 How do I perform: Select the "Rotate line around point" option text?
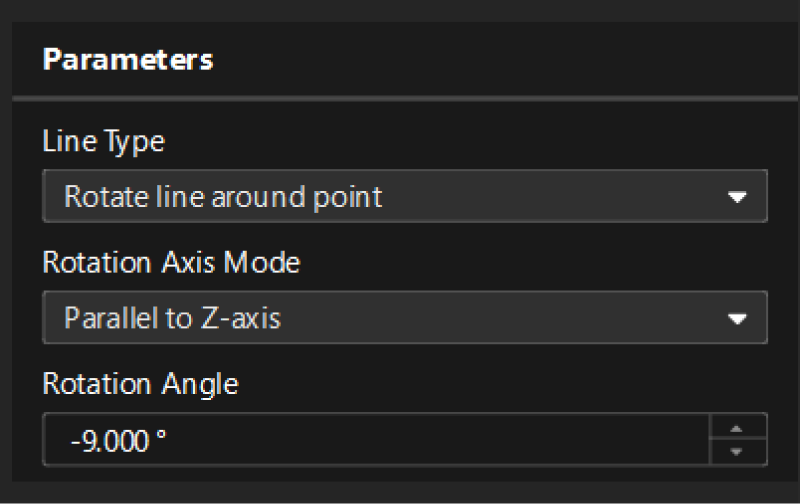click(x=223, y=196)
